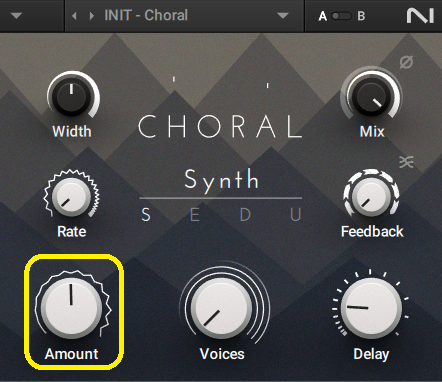This screenshot has height=382, width=442.
Task: Toggle the phase invert icon above Mix
Action: tap(406, 62)
